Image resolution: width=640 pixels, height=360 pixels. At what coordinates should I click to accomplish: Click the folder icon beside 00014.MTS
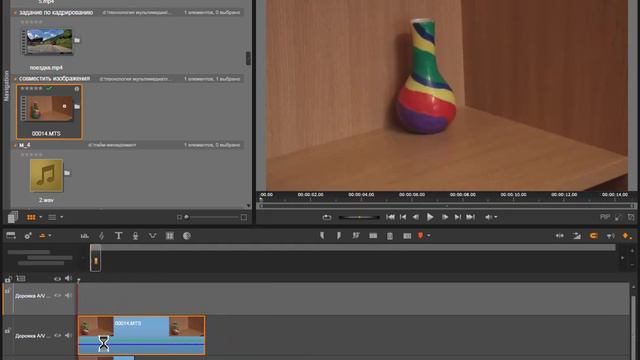pos(77,107)
